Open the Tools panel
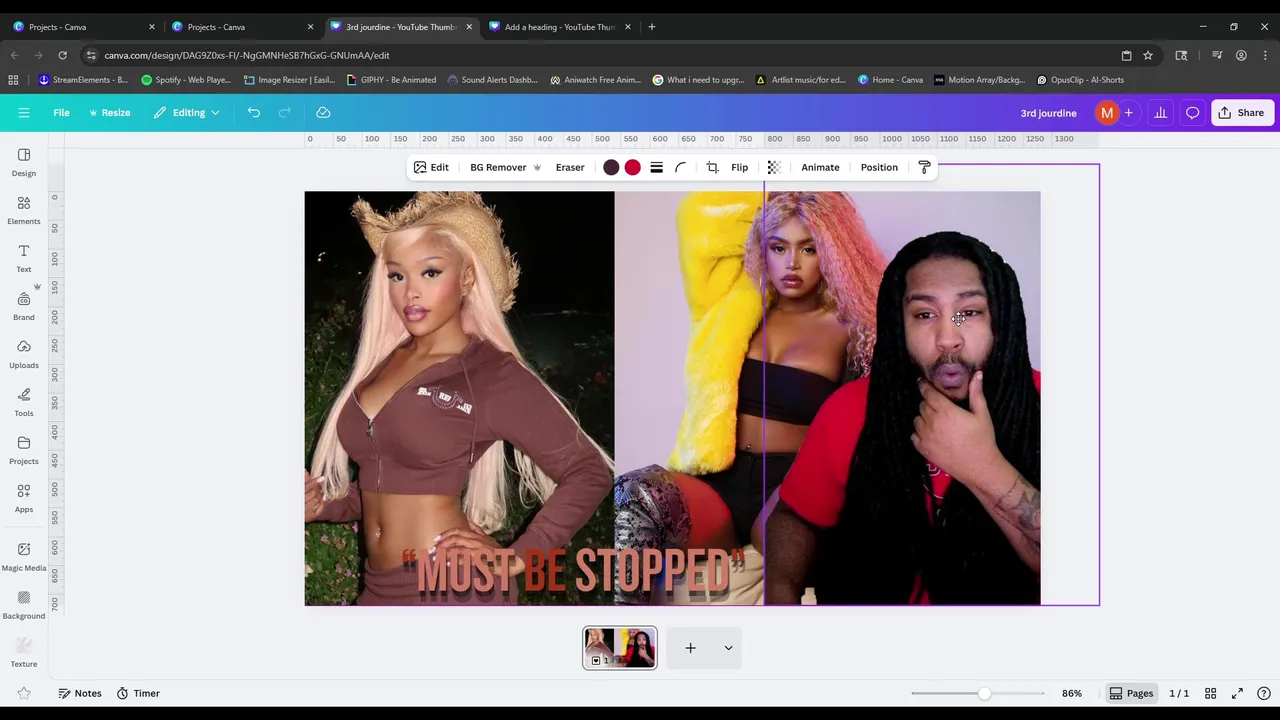Image resolution: width=1280 pixels, height=720 pixels. [x=24, y=401]
